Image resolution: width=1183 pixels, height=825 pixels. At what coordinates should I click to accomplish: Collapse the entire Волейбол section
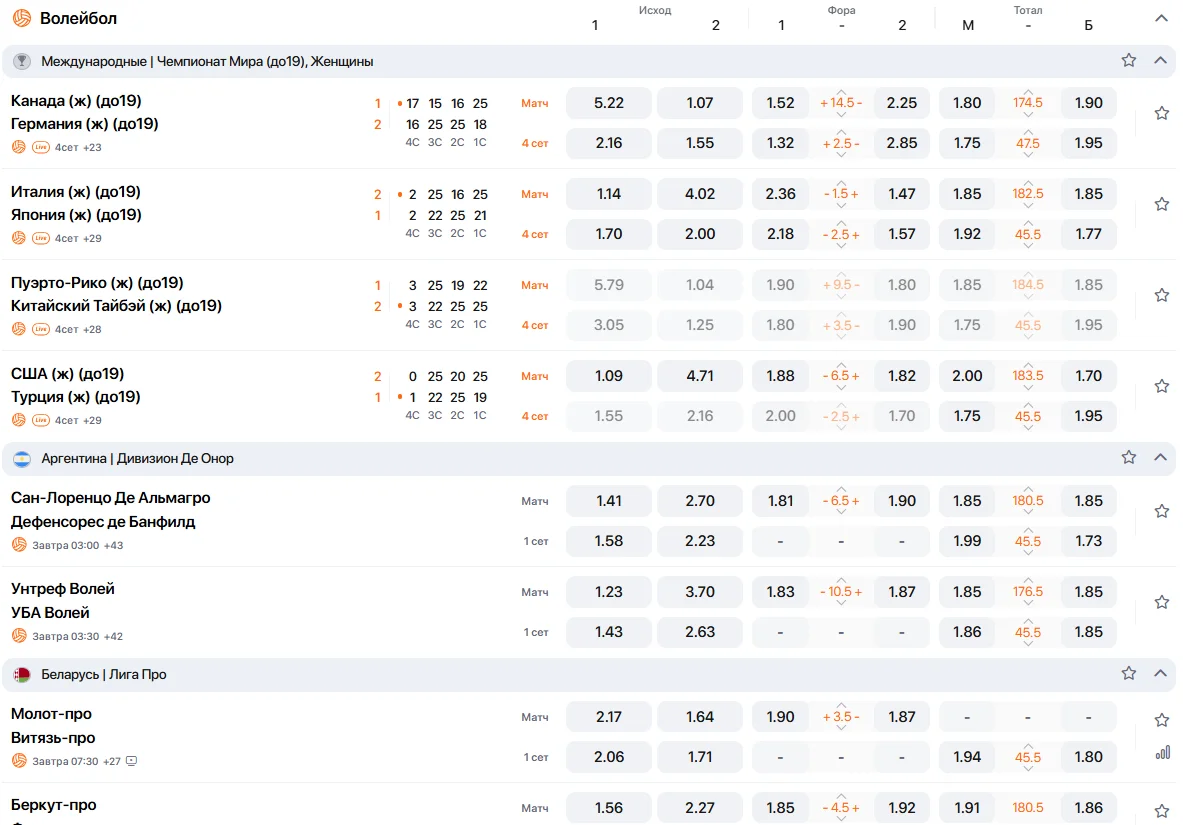(1161, 18)
